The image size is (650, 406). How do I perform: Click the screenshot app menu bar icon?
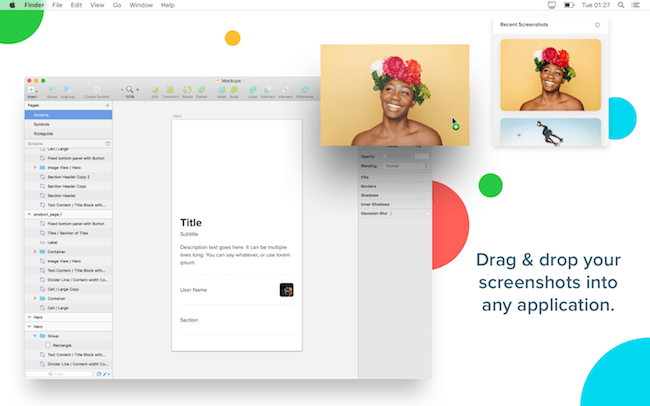(552, 5)
